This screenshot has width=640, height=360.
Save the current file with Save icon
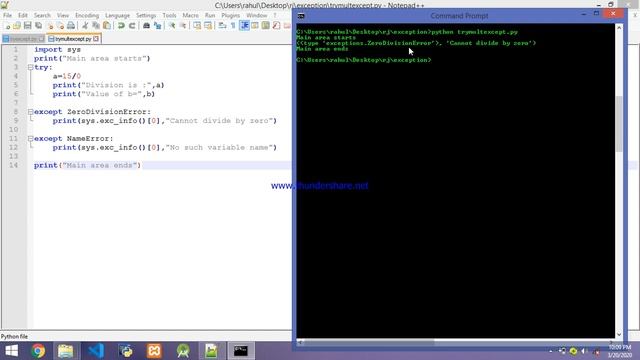tap(27, 26)
